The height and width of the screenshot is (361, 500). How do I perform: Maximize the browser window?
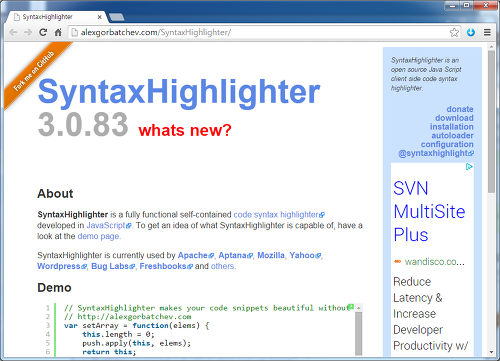(x=467, y=5)
